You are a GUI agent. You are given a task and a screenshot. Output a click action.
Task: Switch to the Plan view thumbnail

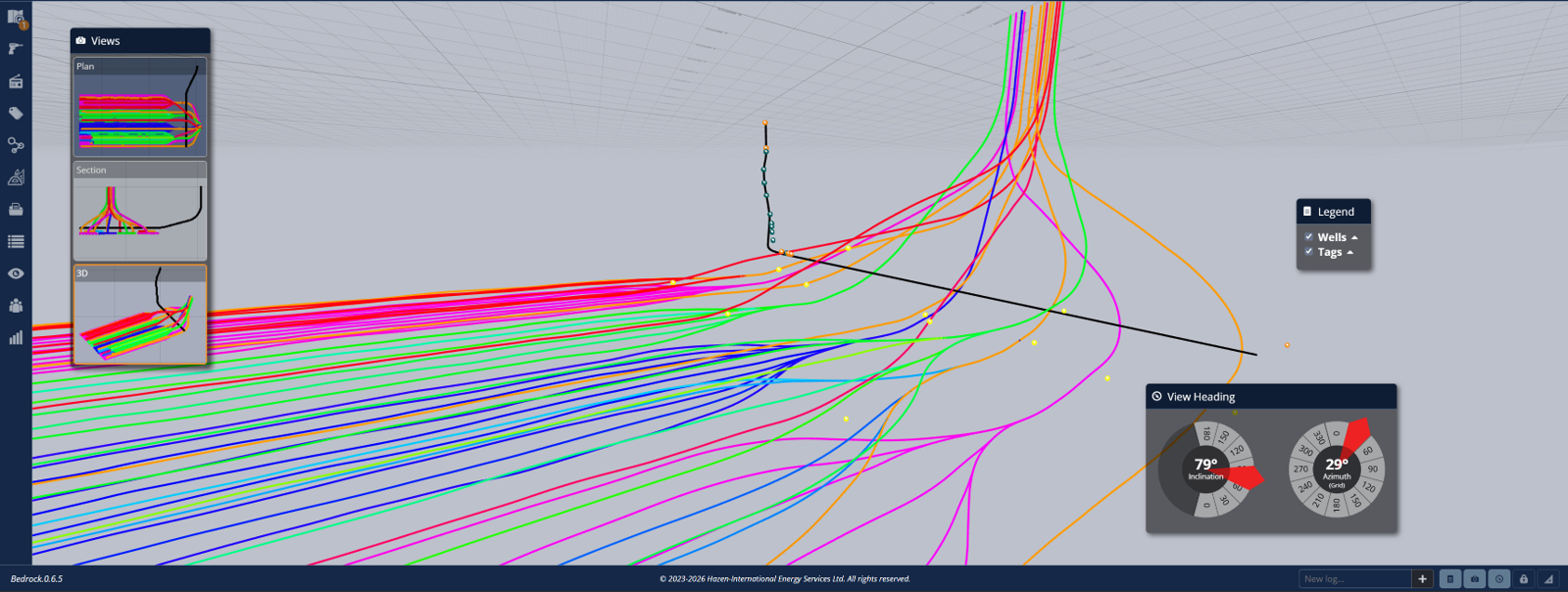click(140, 107)
